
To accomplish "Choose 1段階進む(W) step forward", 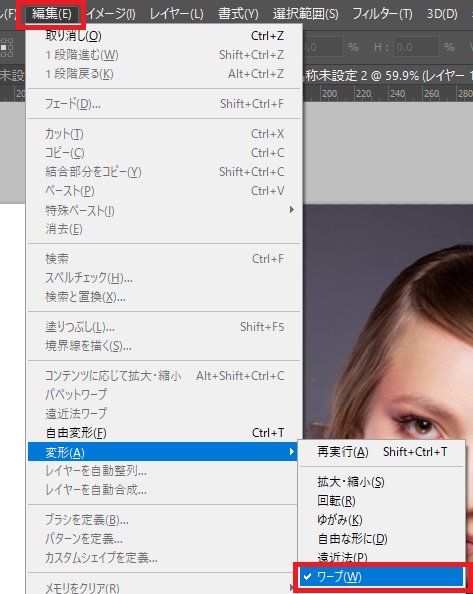I will pos(164,55).
